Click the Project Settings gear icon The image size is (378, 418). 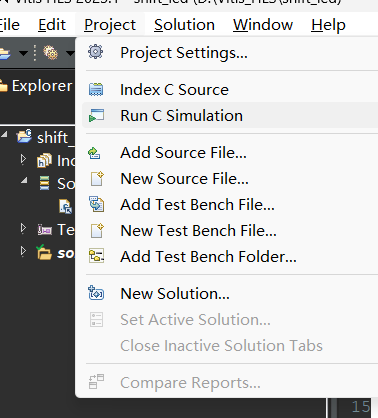(96, 52)
